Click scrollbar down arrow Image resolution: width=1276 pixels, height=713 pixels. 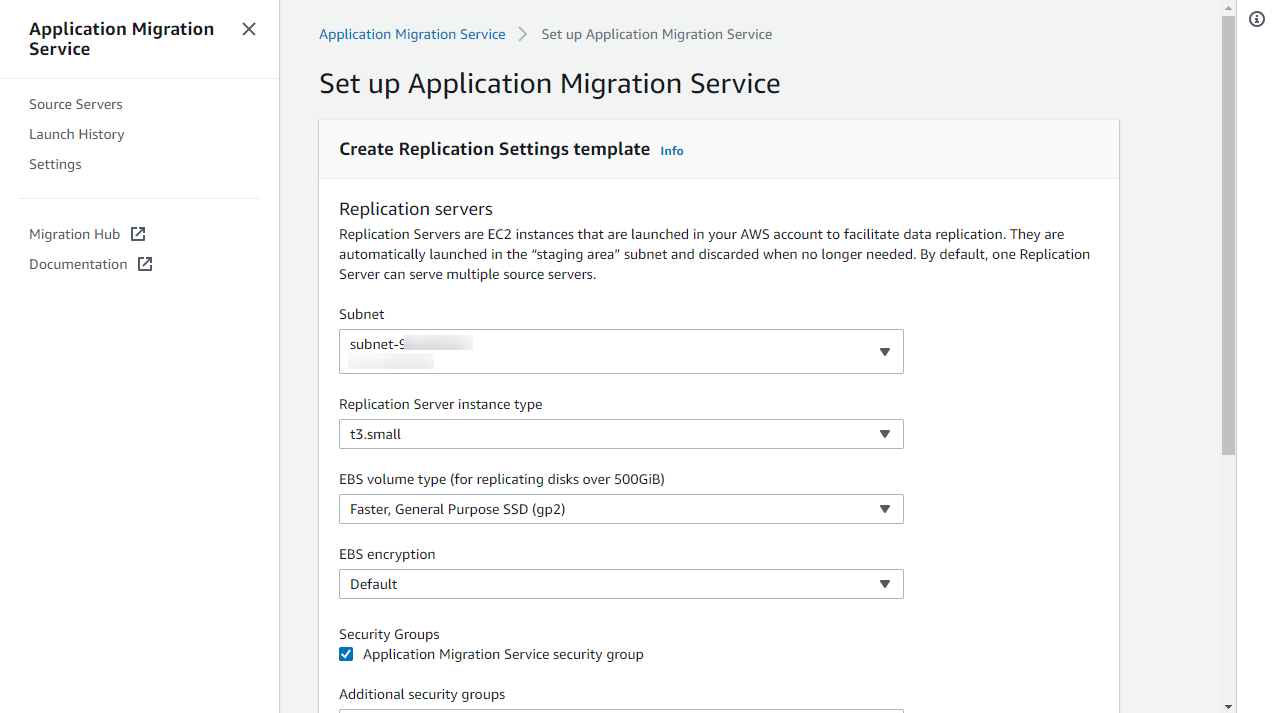click(x=1229, y=706)
